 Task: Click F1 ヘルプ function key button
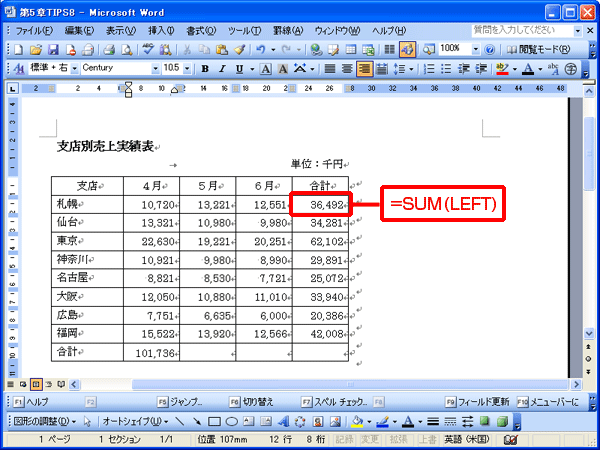[x=31, y=402]
